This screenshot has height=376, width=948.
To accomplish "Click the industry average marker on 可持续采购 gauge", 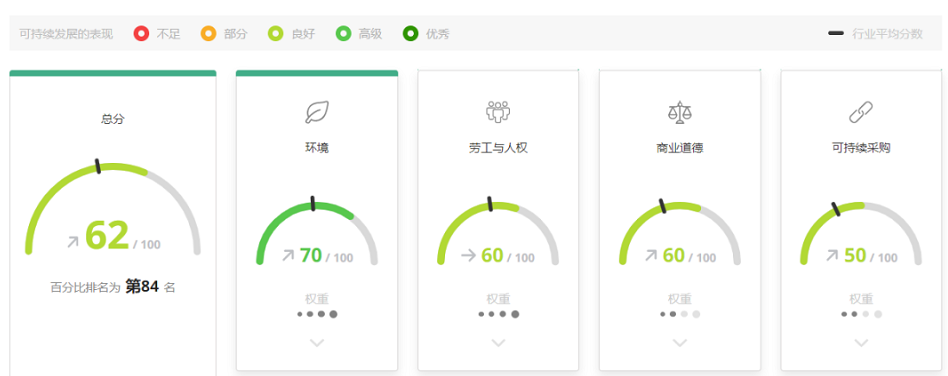I will coord(836,209).
